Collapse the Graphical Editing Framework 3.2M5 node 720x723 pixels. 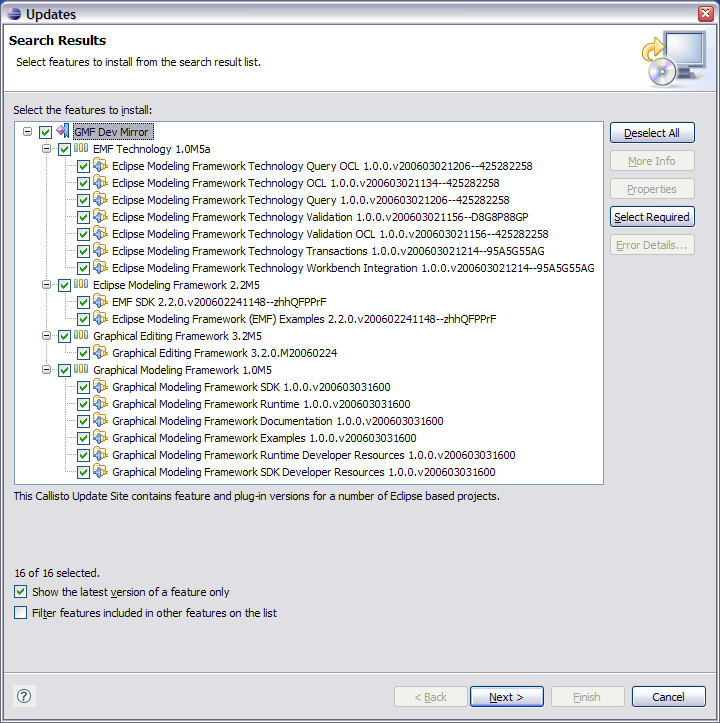pyautogui.click(x=46, y=336)
